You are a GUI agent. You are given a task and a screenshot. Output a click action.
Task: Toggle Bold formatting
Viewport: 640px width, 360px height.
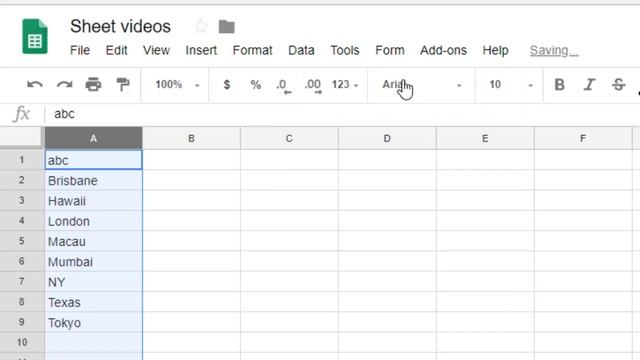coord(560,84)
